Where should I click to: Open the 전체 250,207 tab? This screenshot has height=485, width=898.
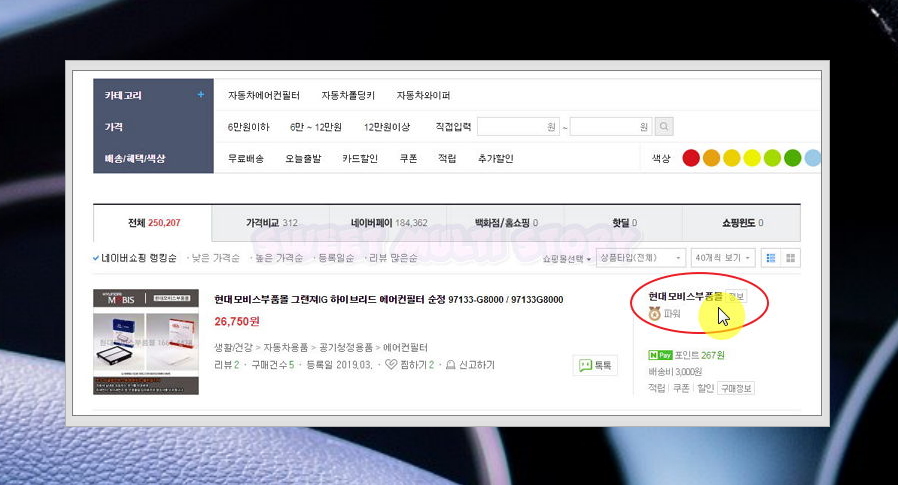153,223
